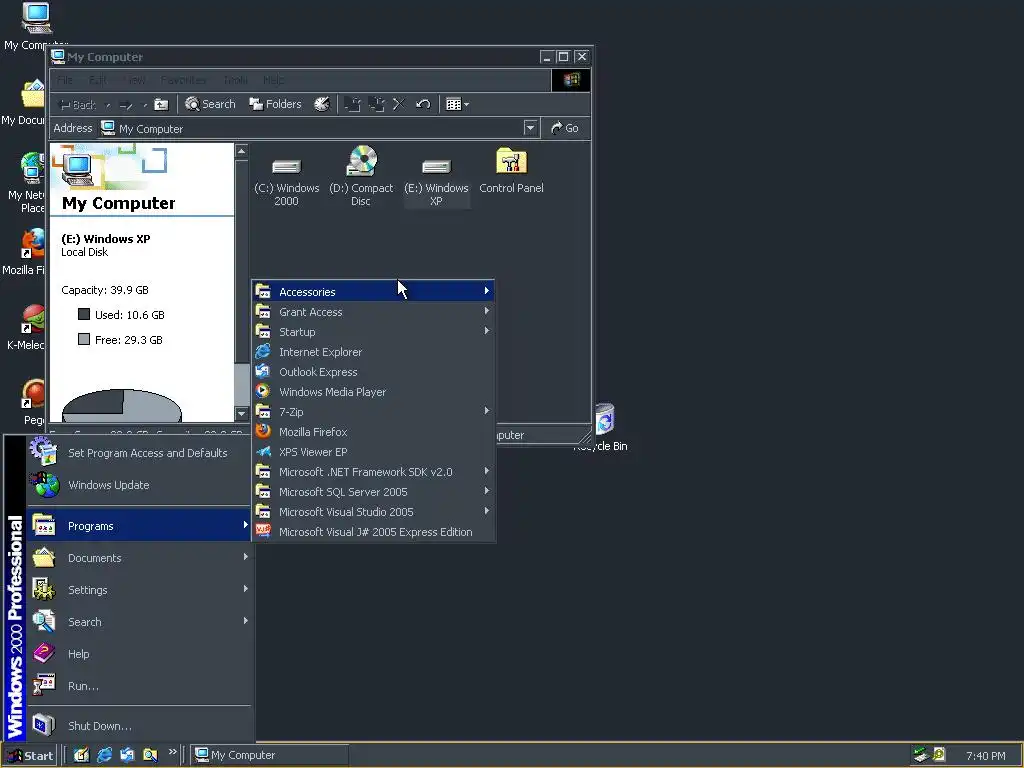Screen dimensions: 1024x768
Task: Click the system tray clock
Action: [985, 756]
